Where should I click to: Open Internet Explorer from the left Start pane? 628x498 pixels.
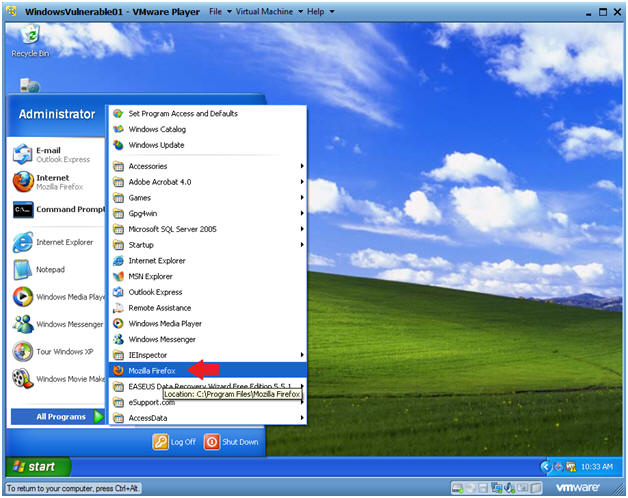click(22, 242)
